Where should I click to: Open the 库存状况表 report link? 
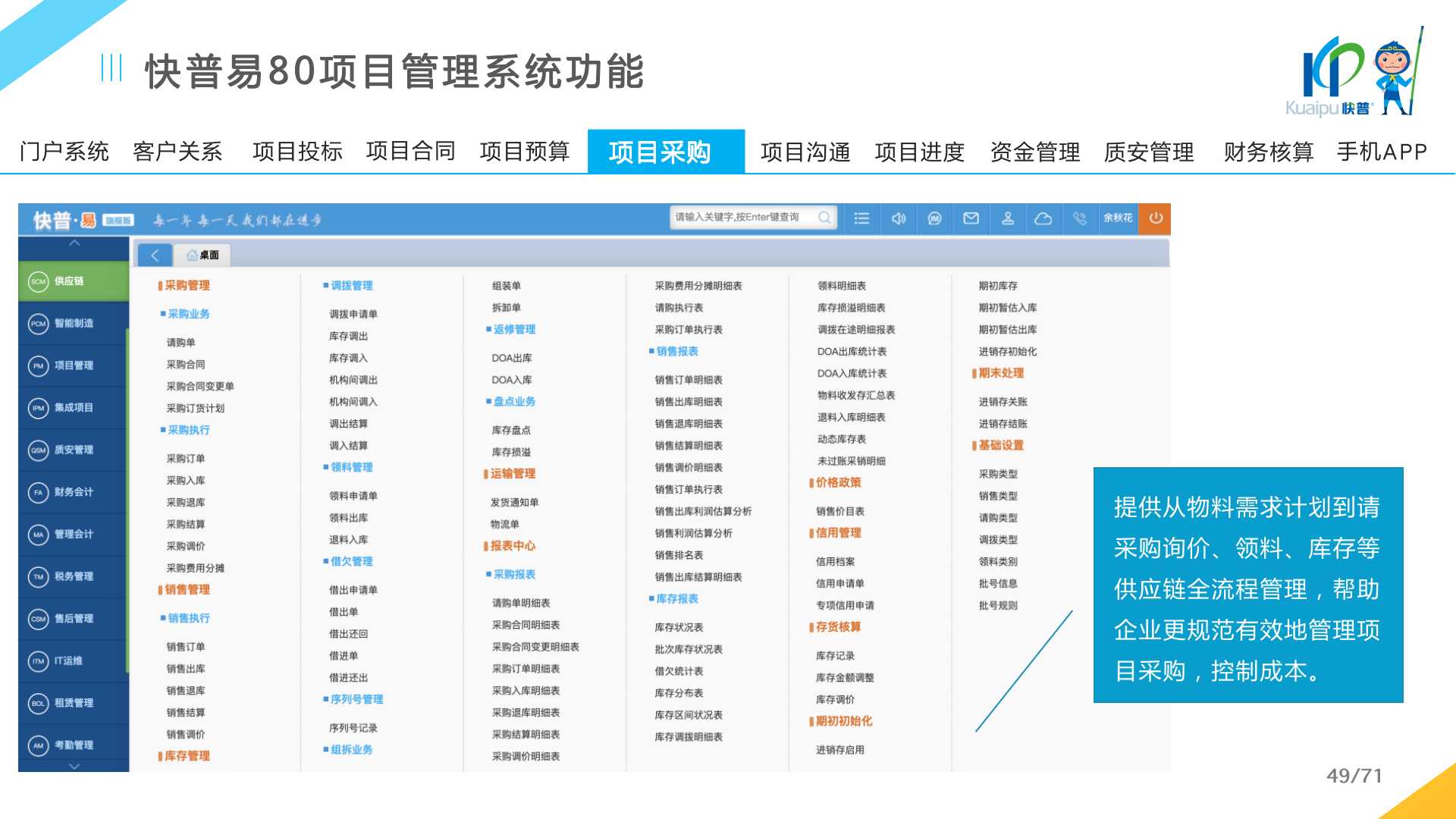coord(679,628)
